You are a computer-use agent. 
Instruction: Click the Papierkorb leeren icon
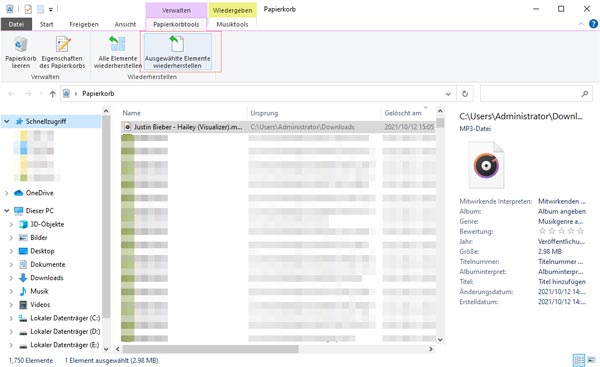[21, 44]
